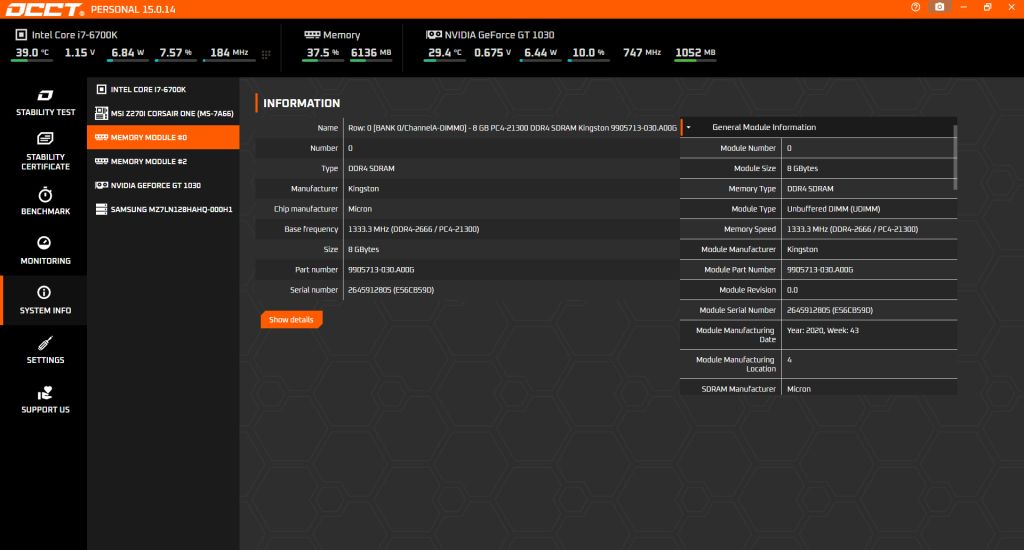Click the SDRAM Manufacturer value Micron
Viewport: 1024px width, 550px height.
point(799,389)
